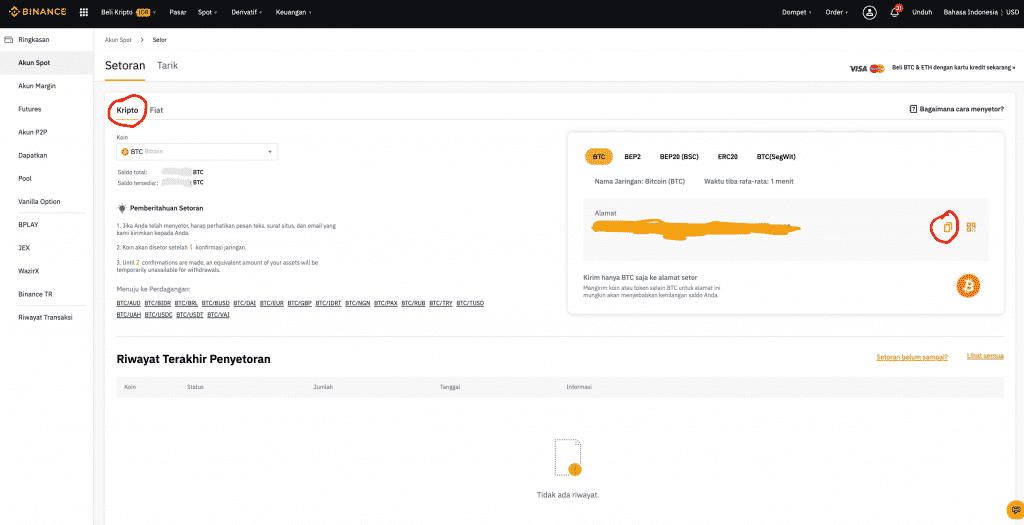Switch to the Tarik tab
Viewport: 1024px width, 525px height.
click(x=167, y=66)
